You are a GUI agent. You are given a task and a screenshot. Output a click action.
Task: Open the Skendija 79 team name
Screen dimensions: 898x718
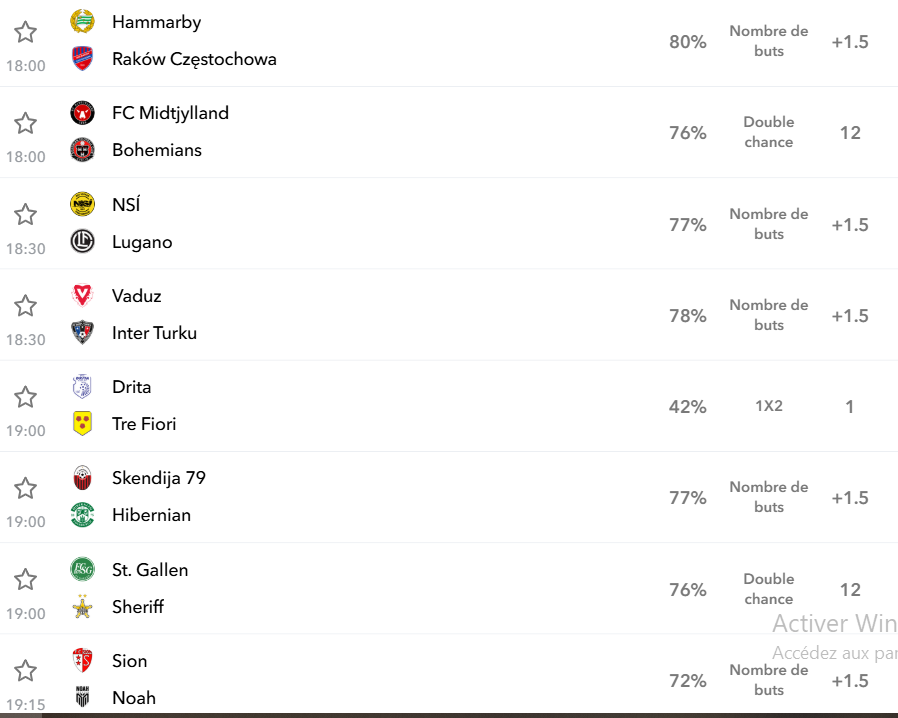coord(159,478)
